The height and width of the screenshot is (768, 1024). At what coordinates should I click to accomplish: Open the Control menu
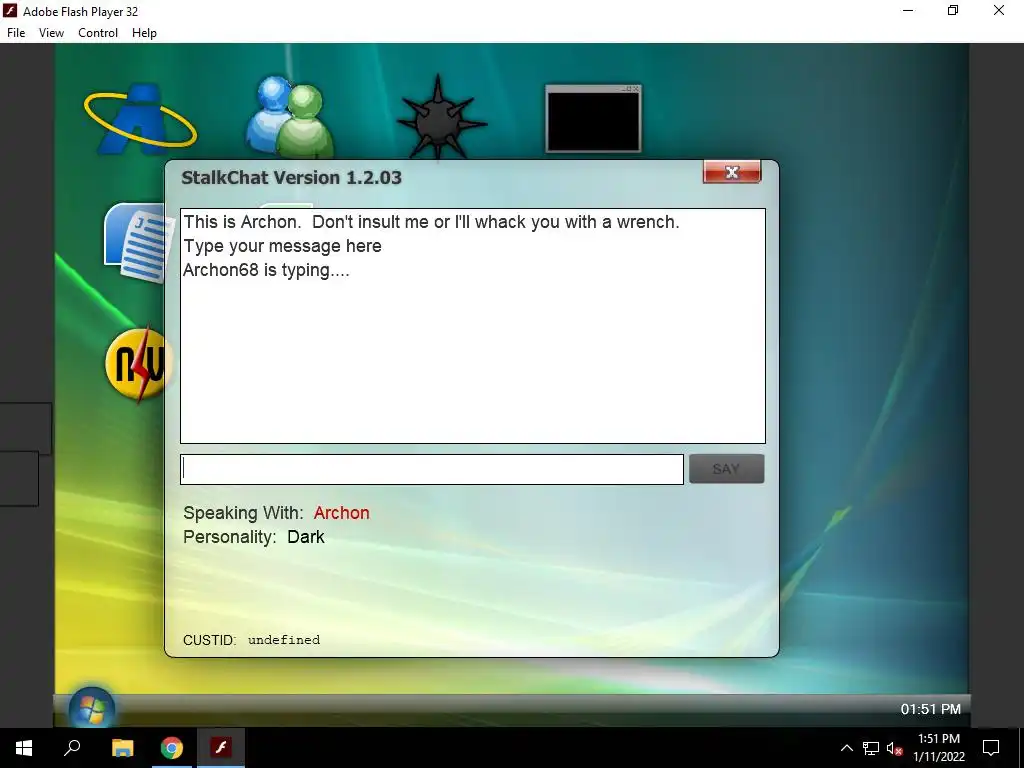[x=98, y=33]
